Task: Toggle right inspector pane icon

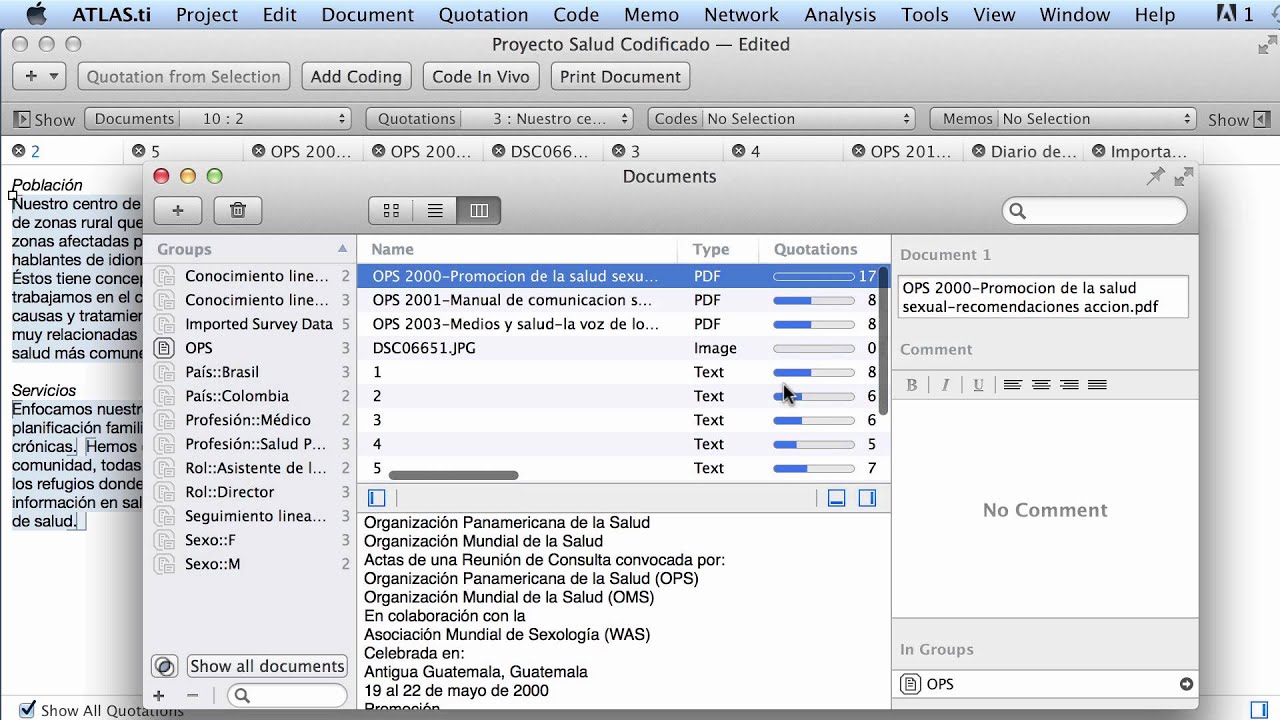Action: pos(867,497)
